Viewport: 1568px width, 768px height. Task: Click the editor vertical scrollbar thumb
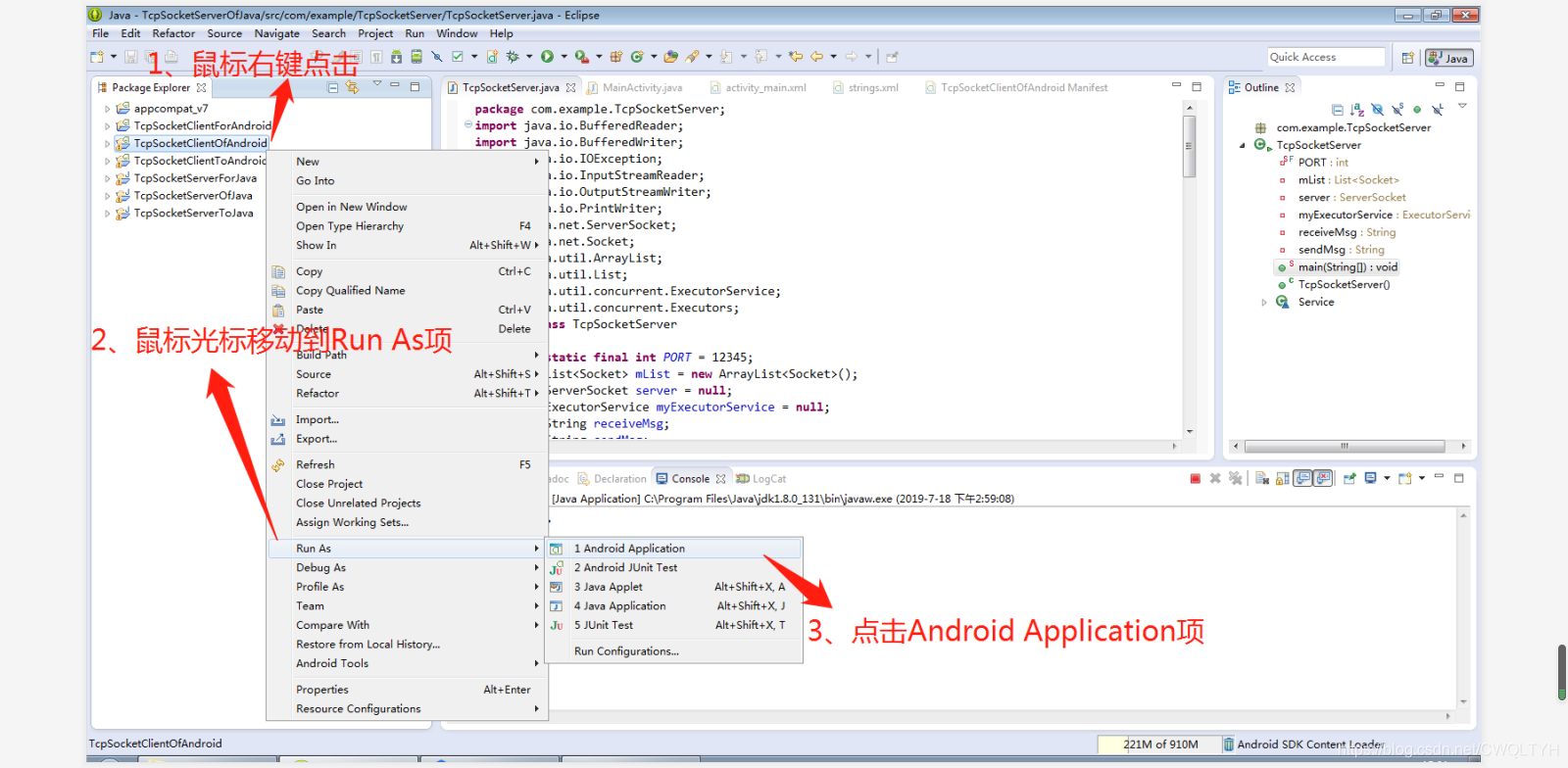(1189, 147)
